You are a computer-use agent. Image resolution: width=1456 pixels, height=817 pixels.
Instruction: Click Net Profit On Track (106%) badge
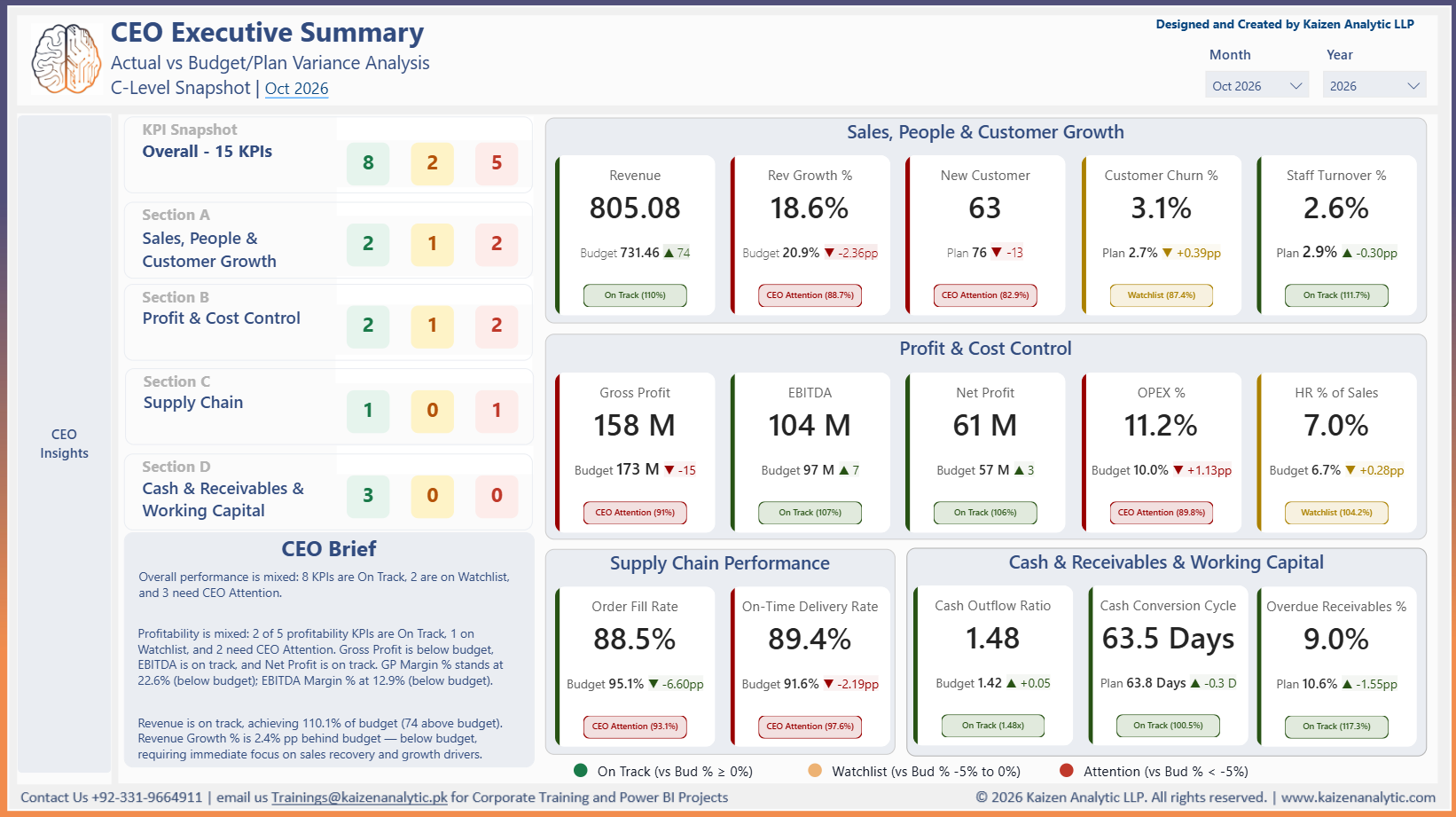(x=985, y=513)
